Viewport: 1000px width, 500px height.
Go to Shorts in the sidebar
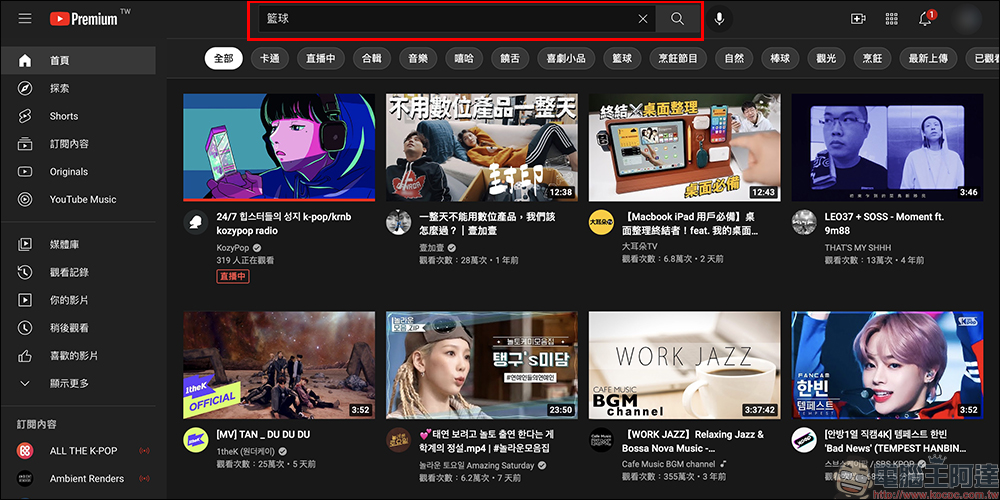(64, 116)
